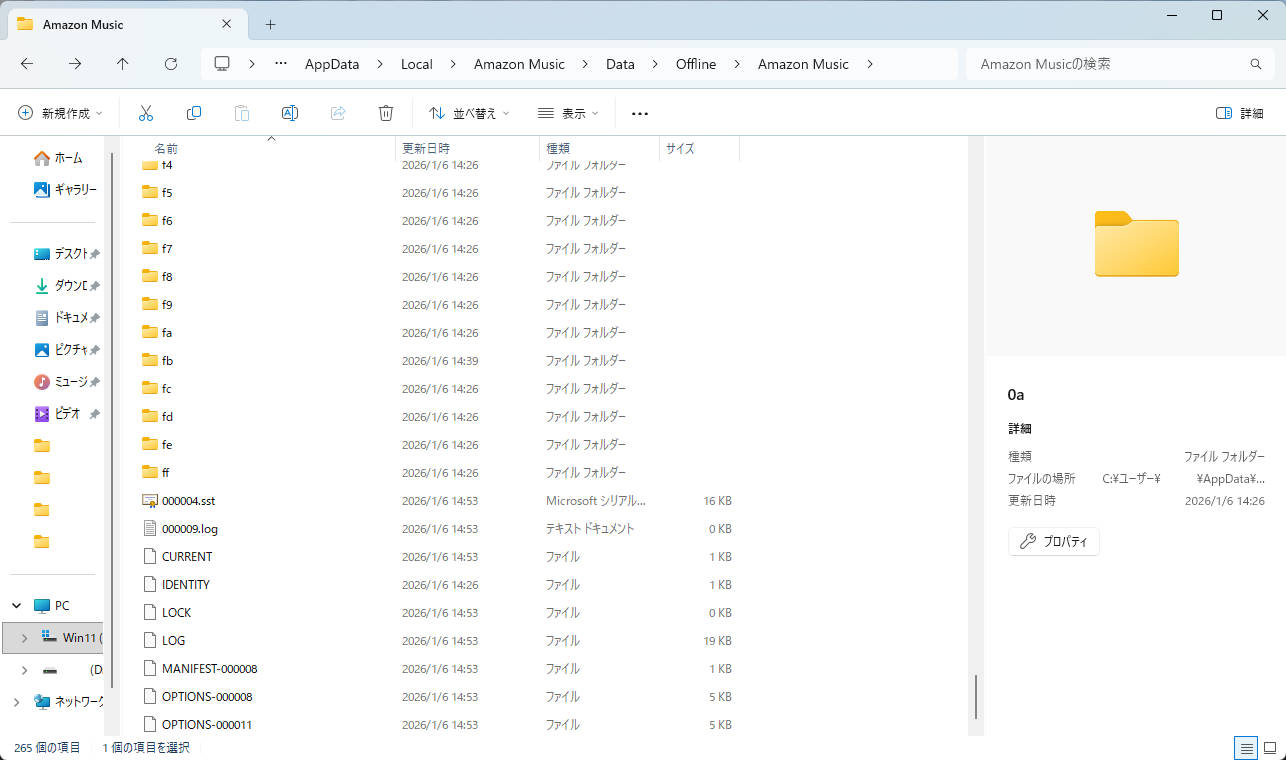This screenshot has width=1286, height=760.
Task: Click the Refresh icon in the address bar
Action: (170, 63)
